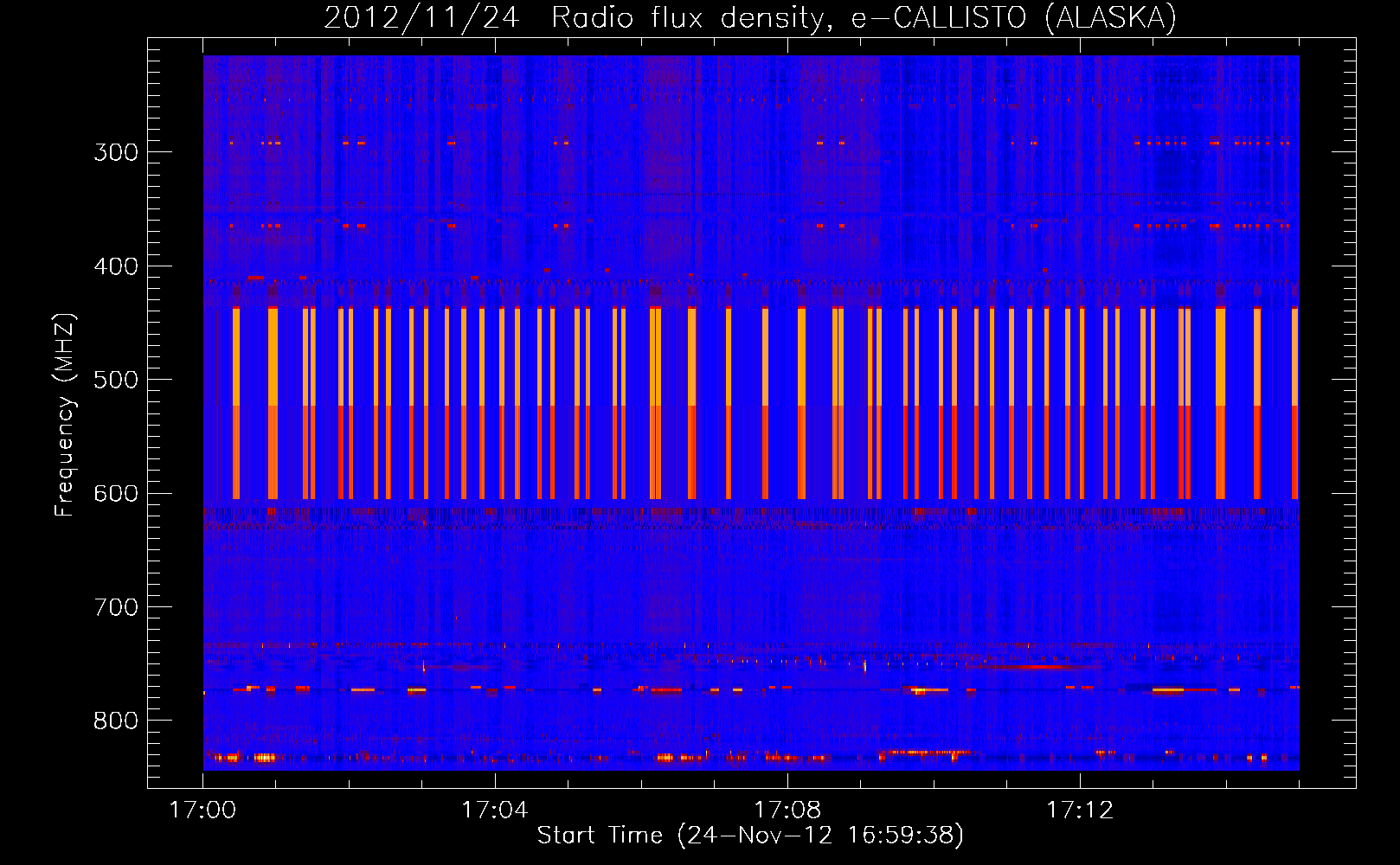Click the plot title '2012/11/24 Radio flux density'
Screen dimensions: 1400x865
[750, 17]
